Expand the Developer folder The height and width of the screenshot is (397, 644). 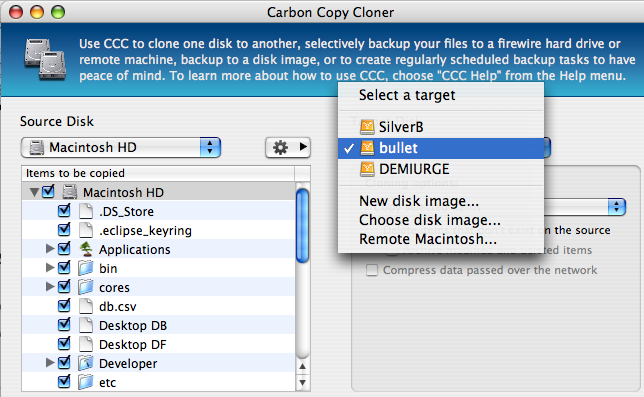[50, 362]
